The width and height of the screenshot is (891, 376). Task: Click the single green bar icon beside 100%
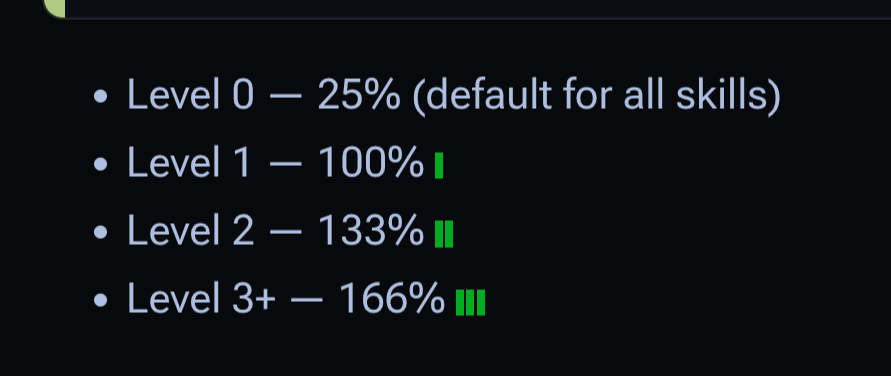tap(439, 165)
